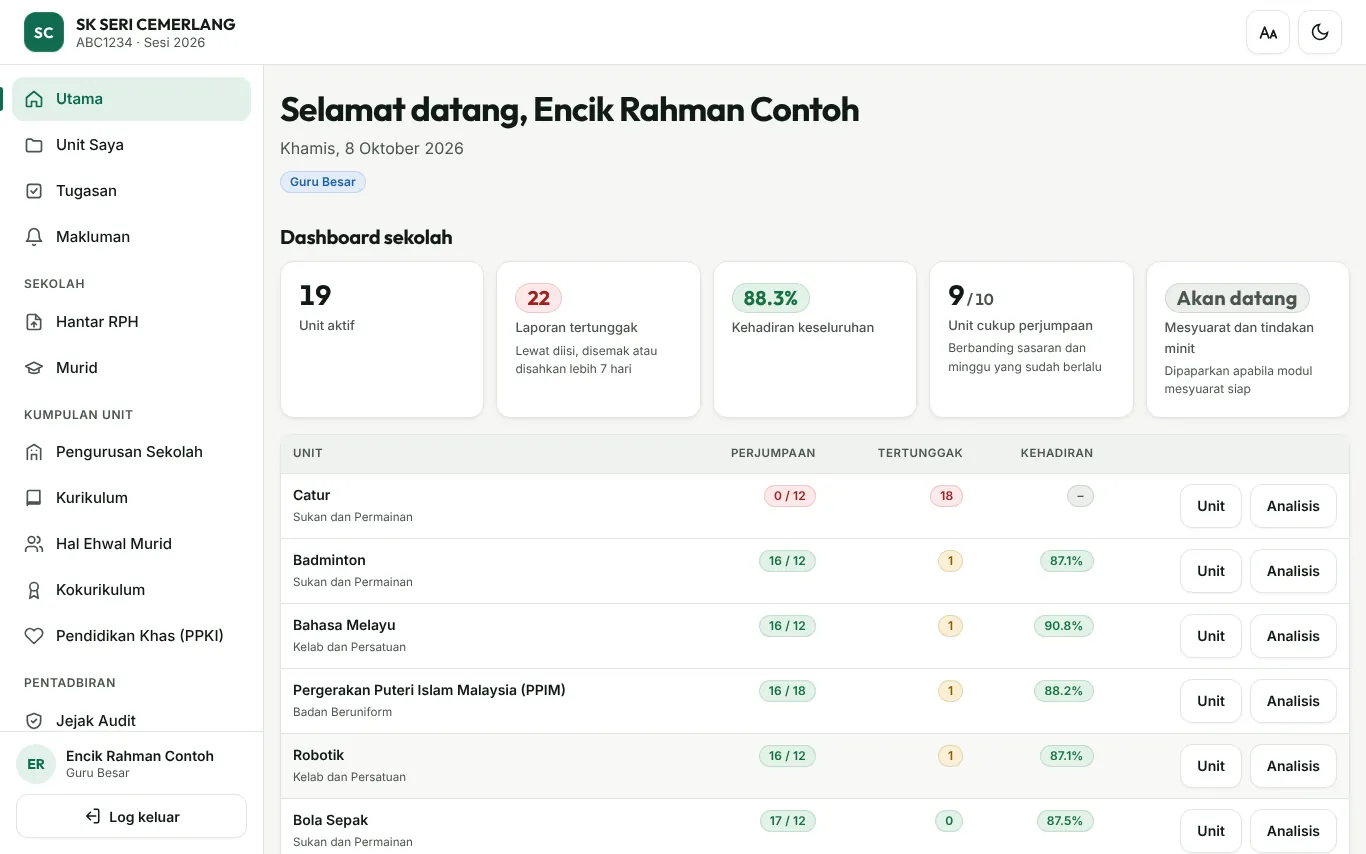Go to the Unit Saya page

click(132, 145)
